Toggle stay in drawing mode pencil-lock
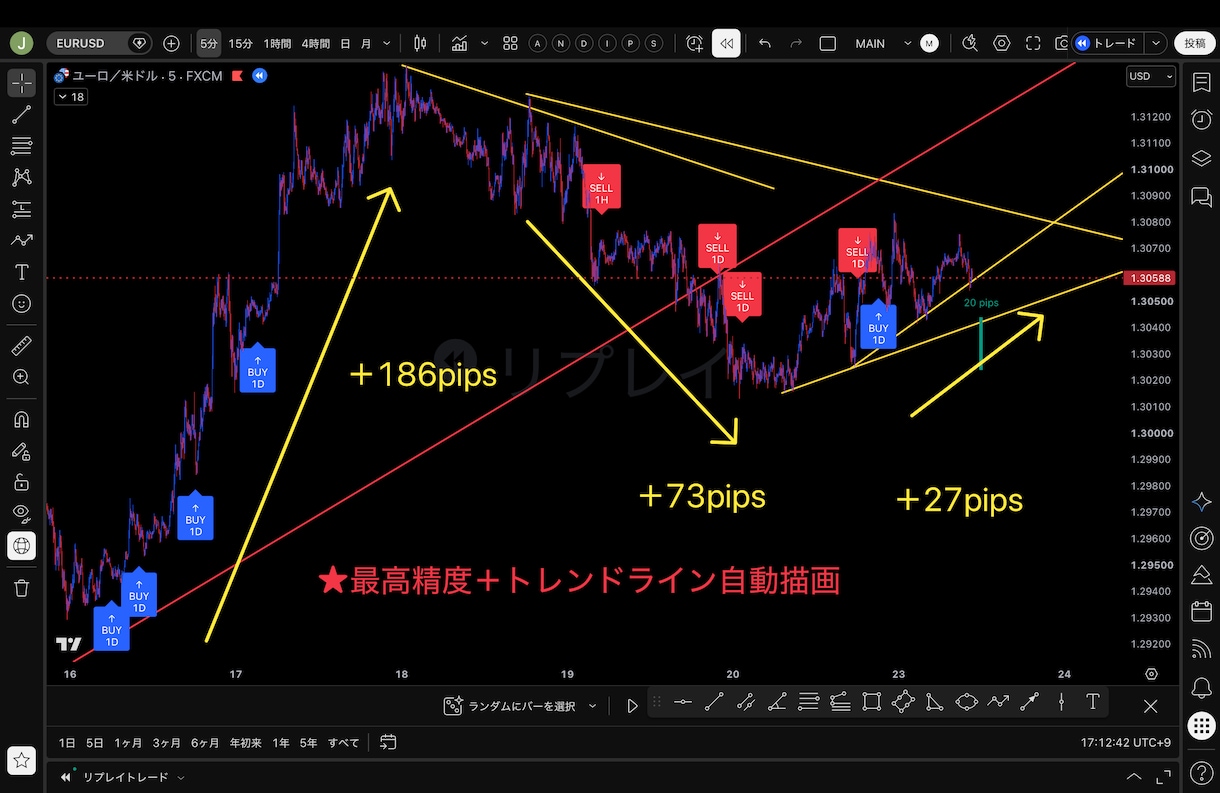This screenshot has width=1220, height=793. click(x=21, y=451)
